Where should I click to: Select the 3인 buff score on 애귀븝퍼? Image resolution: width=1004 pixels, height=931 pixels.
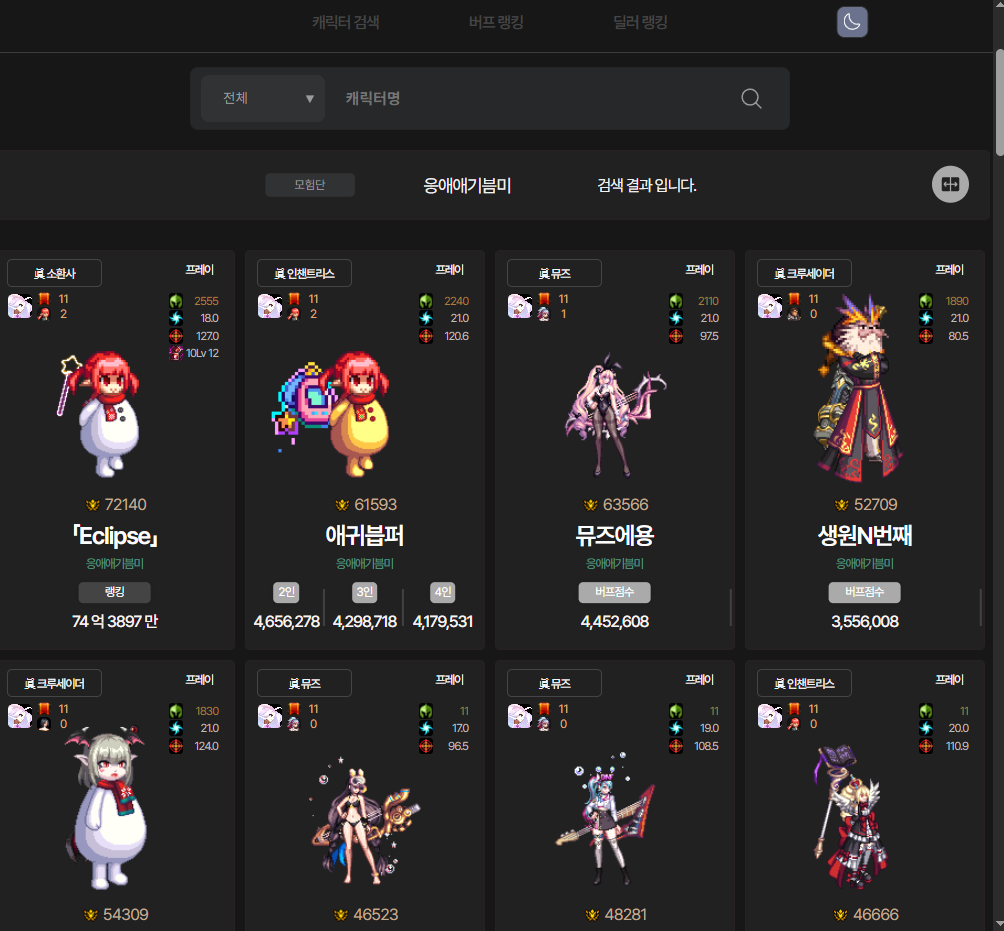coord(364,592)
